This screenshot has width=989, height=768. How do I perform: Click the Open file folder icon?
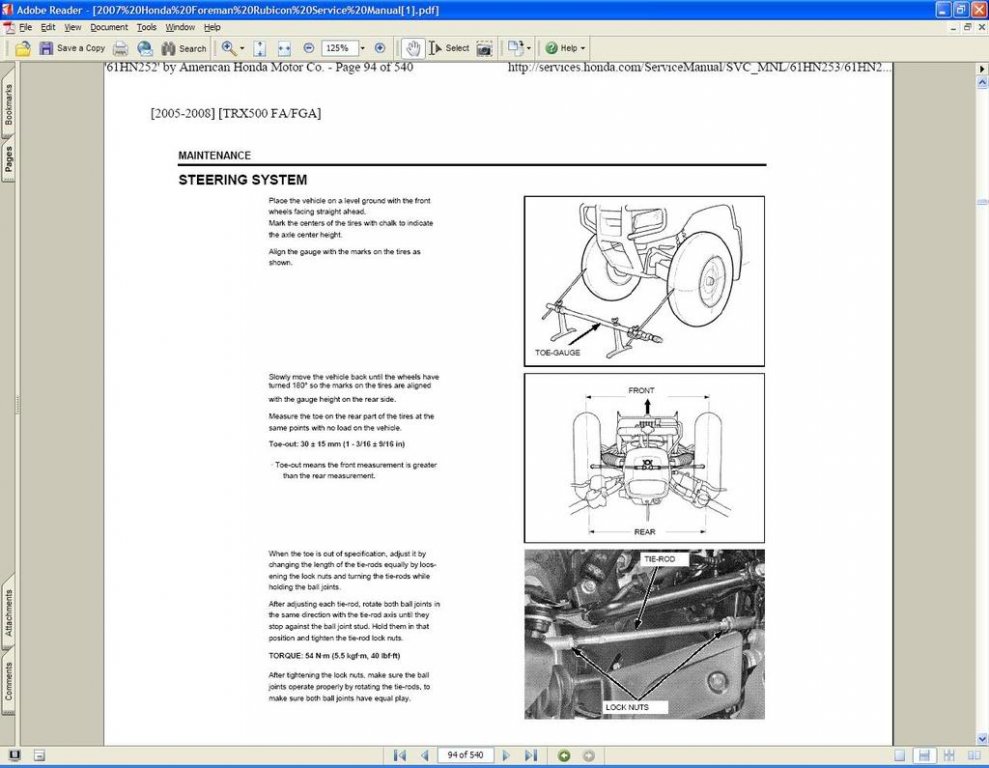(x=22, y=48)
